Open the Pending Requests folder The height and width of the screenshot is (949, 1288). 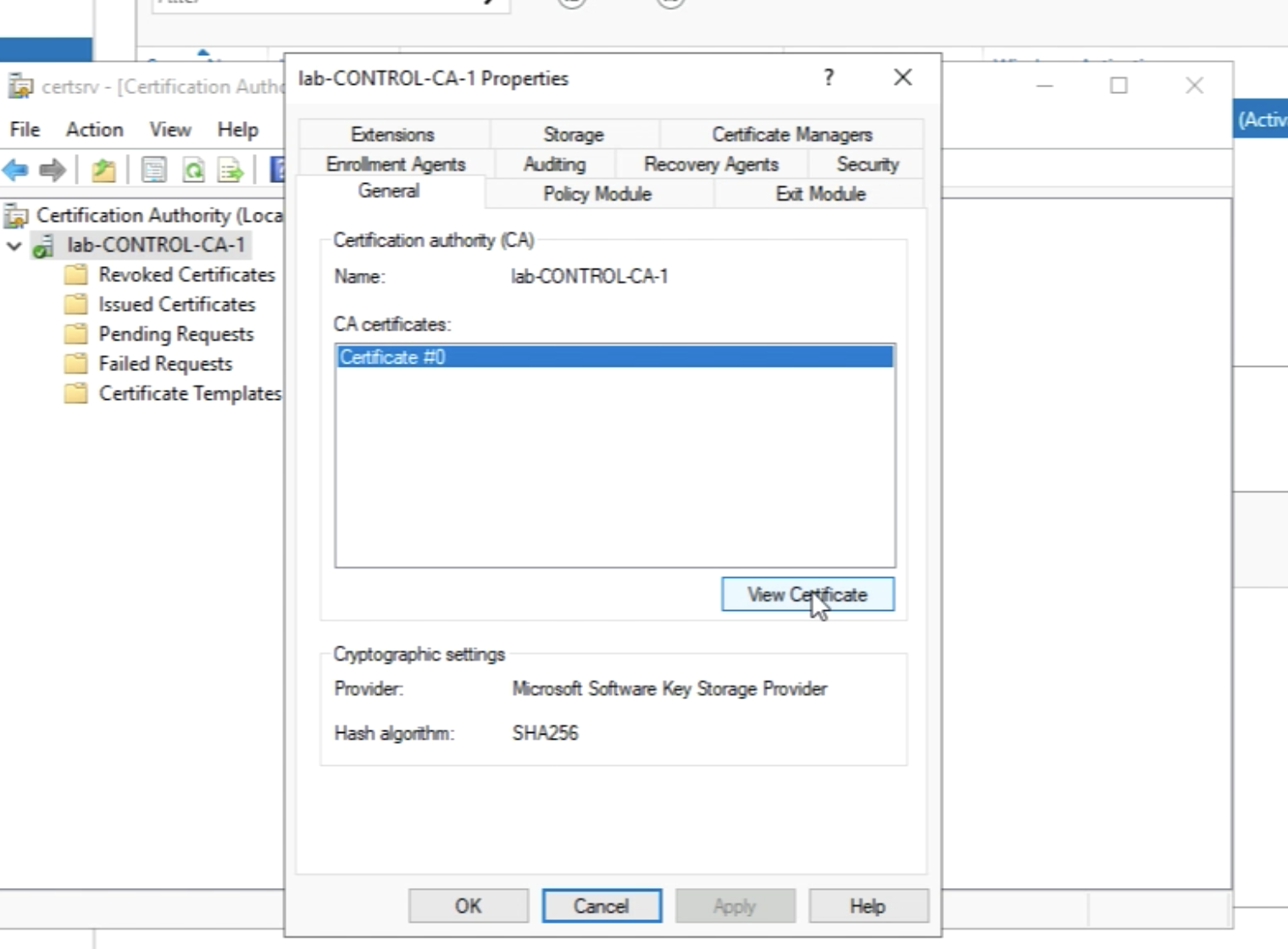(x=175, y=334)
